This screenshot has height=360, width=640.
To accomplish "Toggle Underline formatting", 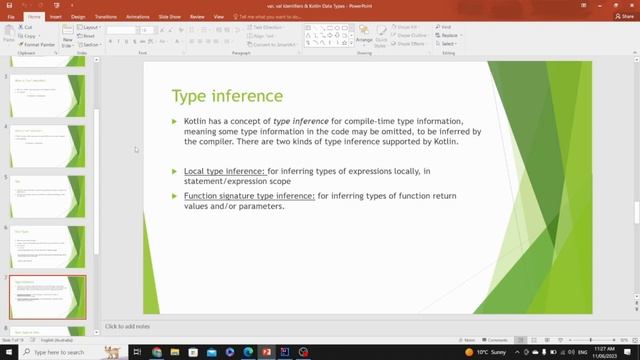I will (127, 42).
